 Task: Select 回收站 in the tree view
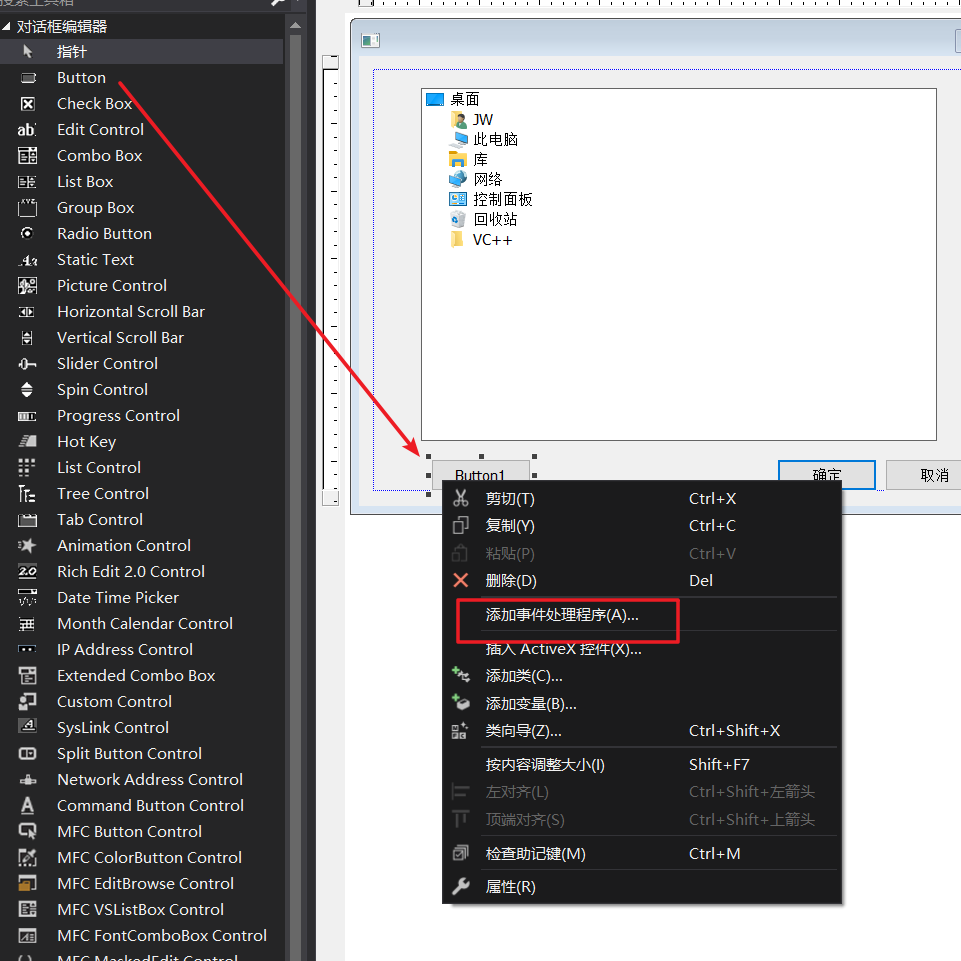495,219
